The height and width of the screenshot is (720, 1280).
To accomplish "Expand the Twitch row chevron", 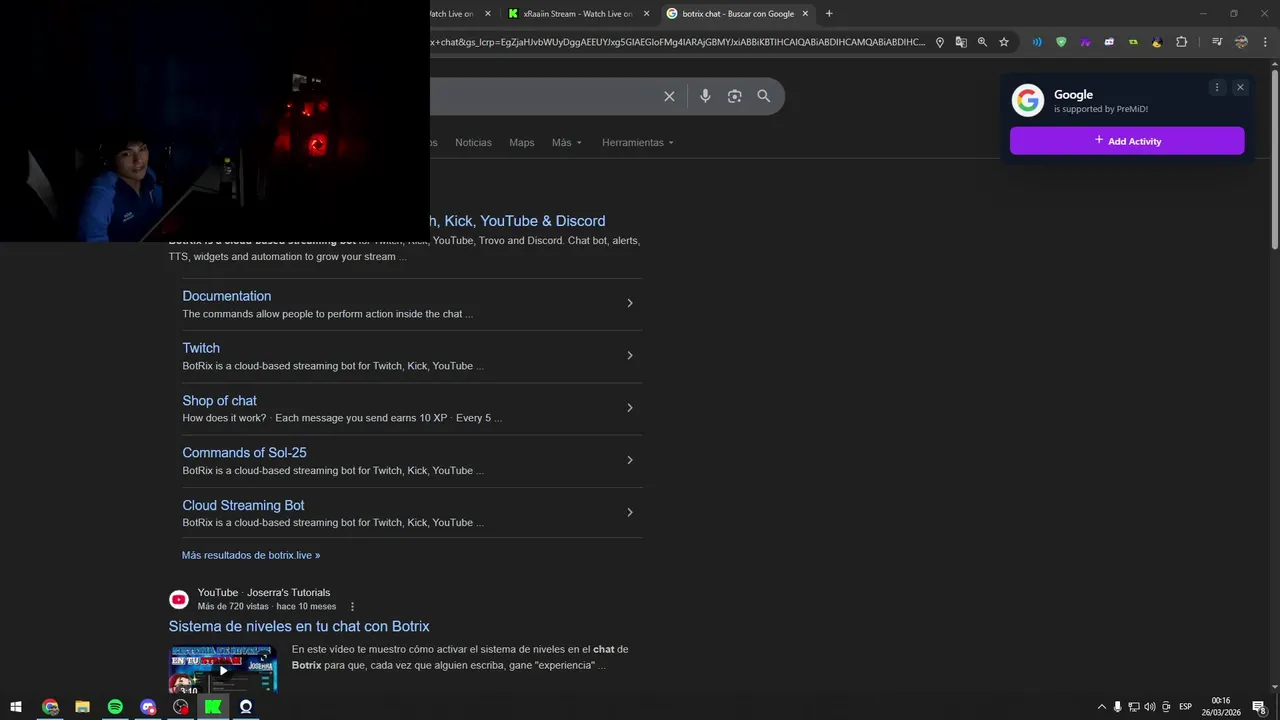I will point(629,355).
